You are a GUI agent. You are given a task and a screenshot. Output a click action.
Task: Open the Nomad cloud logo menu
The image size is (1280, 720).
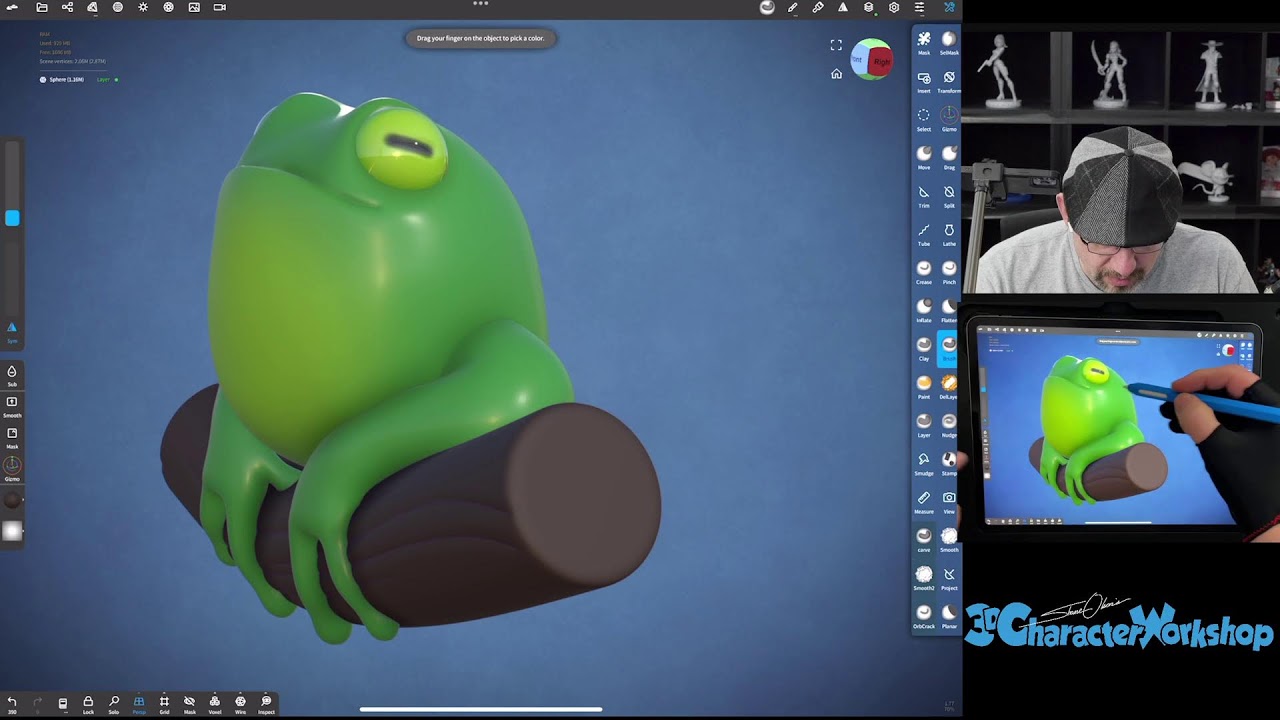pyautogui.click(x=13, y=7)
